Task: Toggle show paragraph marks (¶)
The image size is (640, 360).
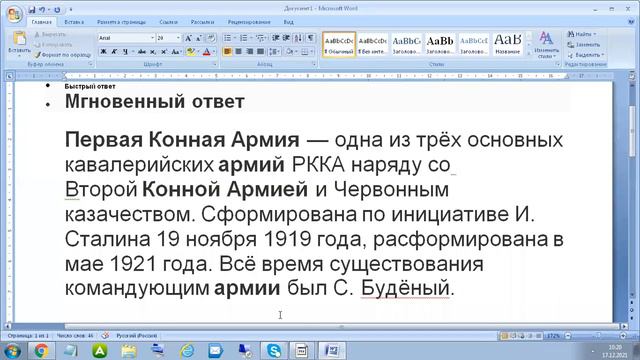Action: (x=311, y=38)
